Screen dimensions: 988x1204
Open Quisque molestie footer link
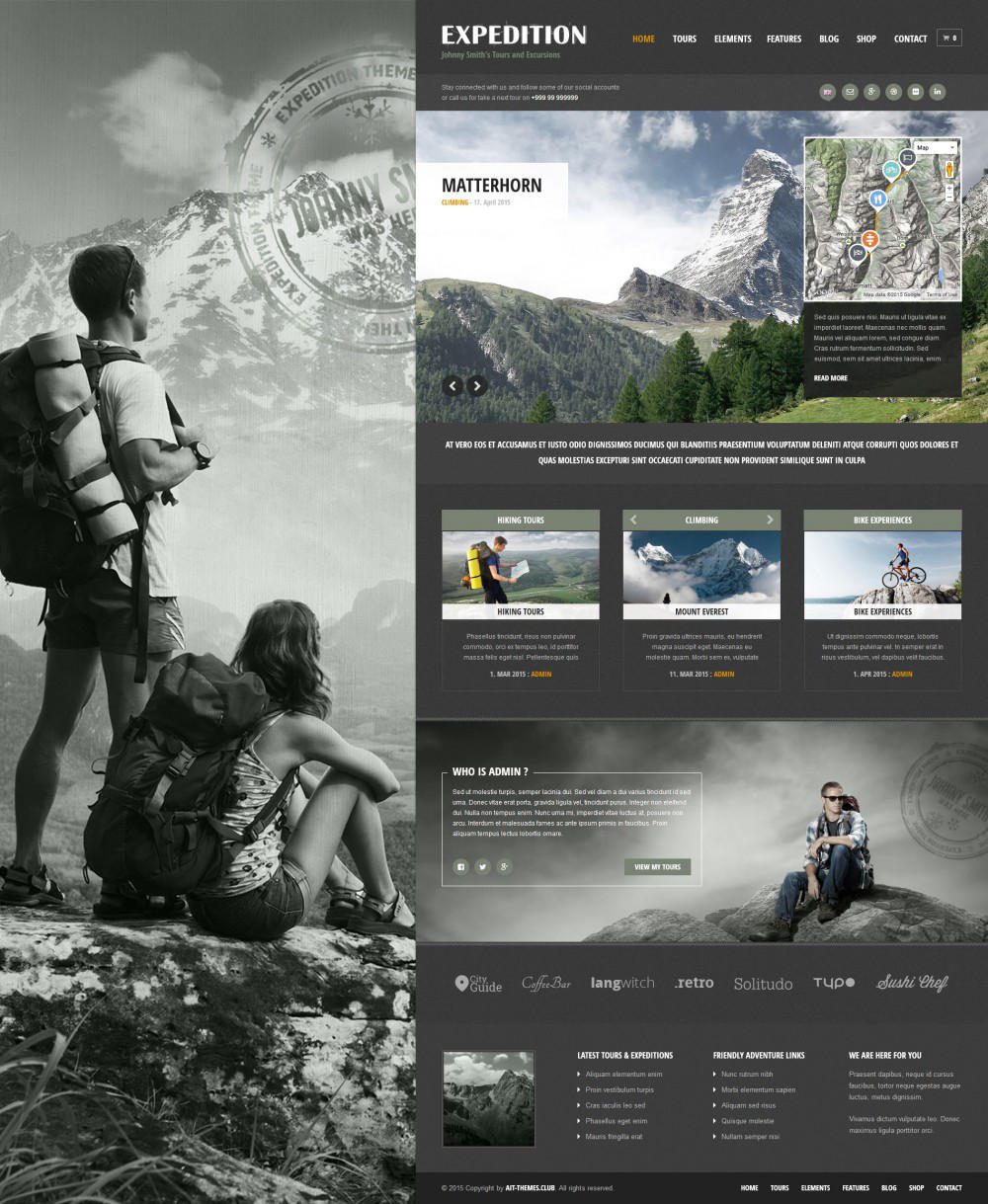(x=748, y=1121)
